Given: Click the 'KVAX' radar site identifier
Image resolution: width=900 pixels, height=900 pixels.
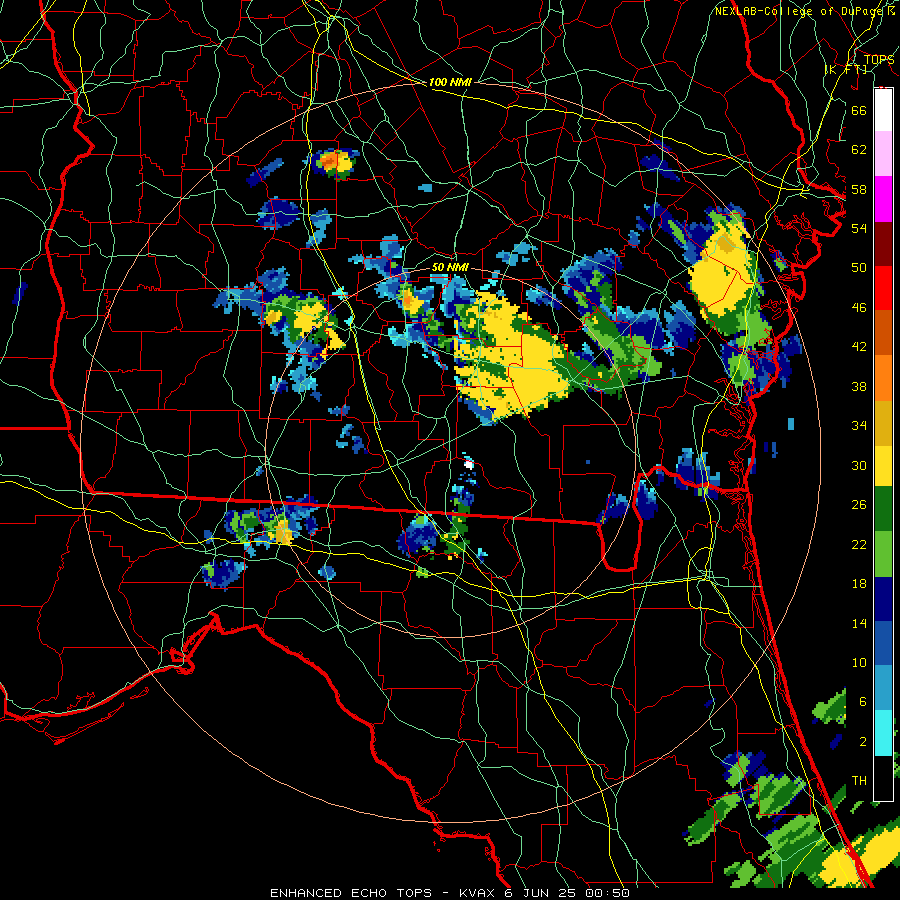Looking at the screenshot, I should pos(479,893).
